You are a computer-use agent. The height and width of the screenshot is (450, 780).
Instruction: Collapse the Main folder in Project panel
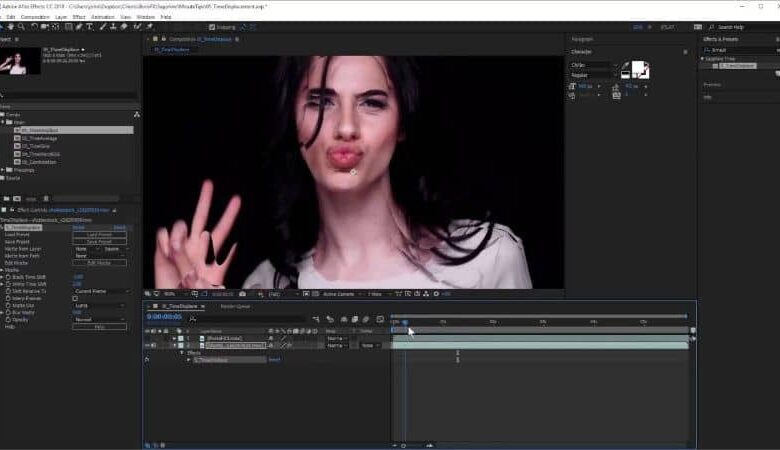tap(3, 122)
